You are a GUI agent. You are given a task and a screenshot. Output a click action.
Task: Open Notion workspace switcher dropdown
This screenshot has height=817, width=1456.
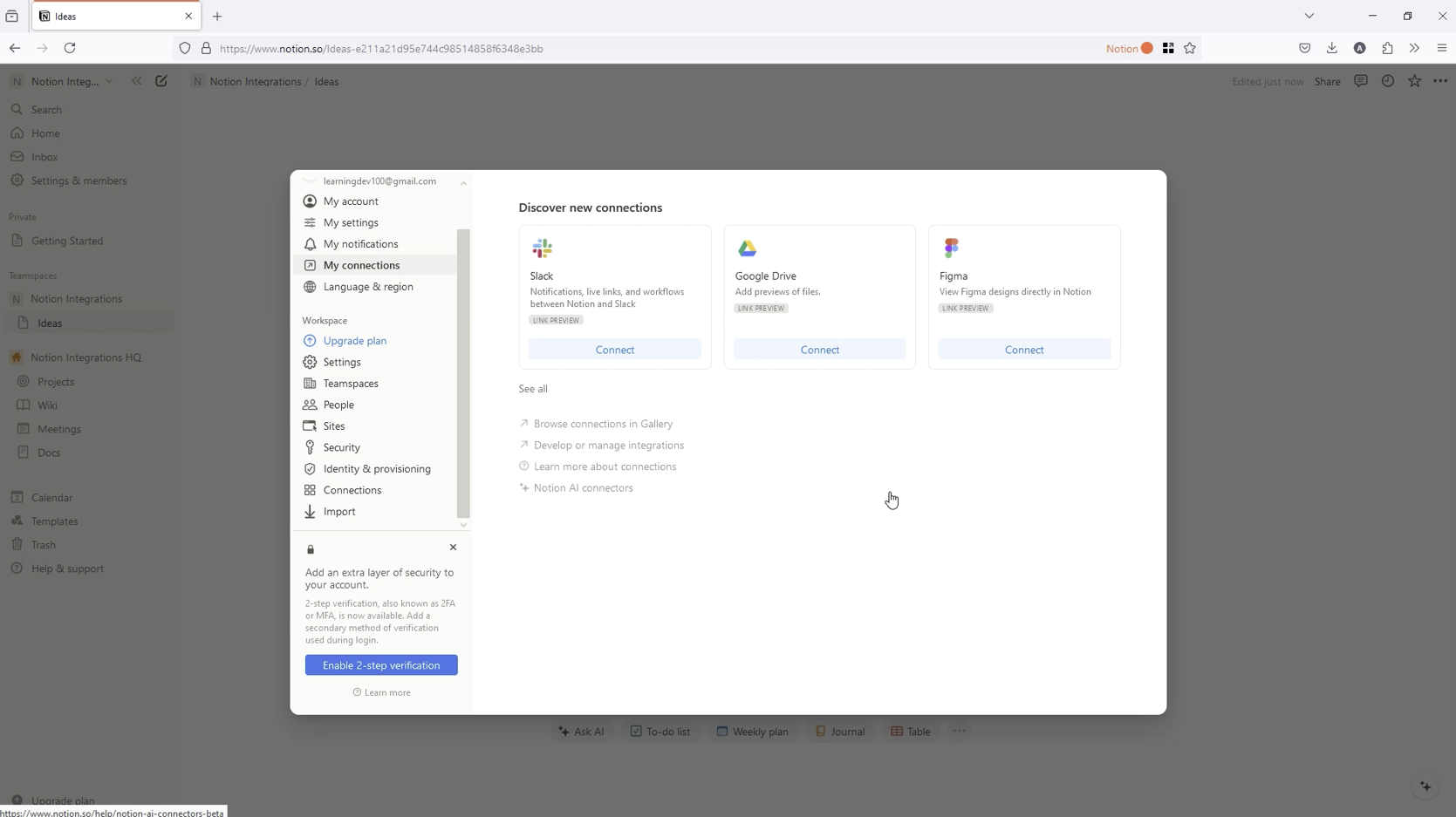[x=61, y=81]
